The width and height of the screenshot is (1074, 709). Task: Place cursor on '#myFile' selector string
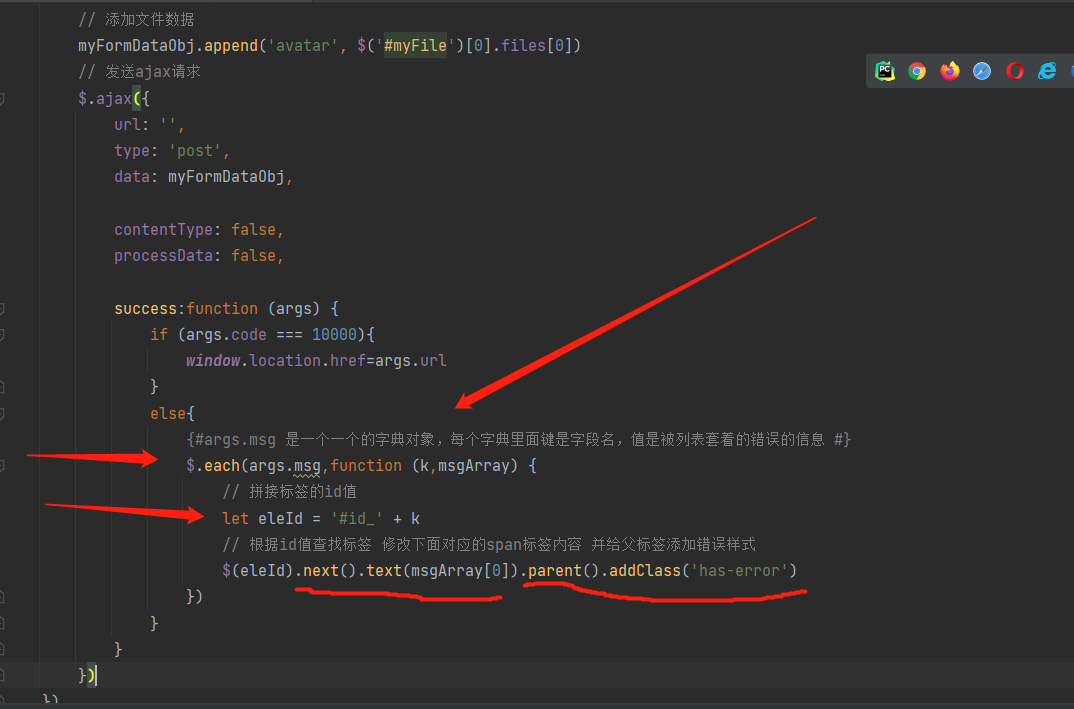tap(415, 46)
